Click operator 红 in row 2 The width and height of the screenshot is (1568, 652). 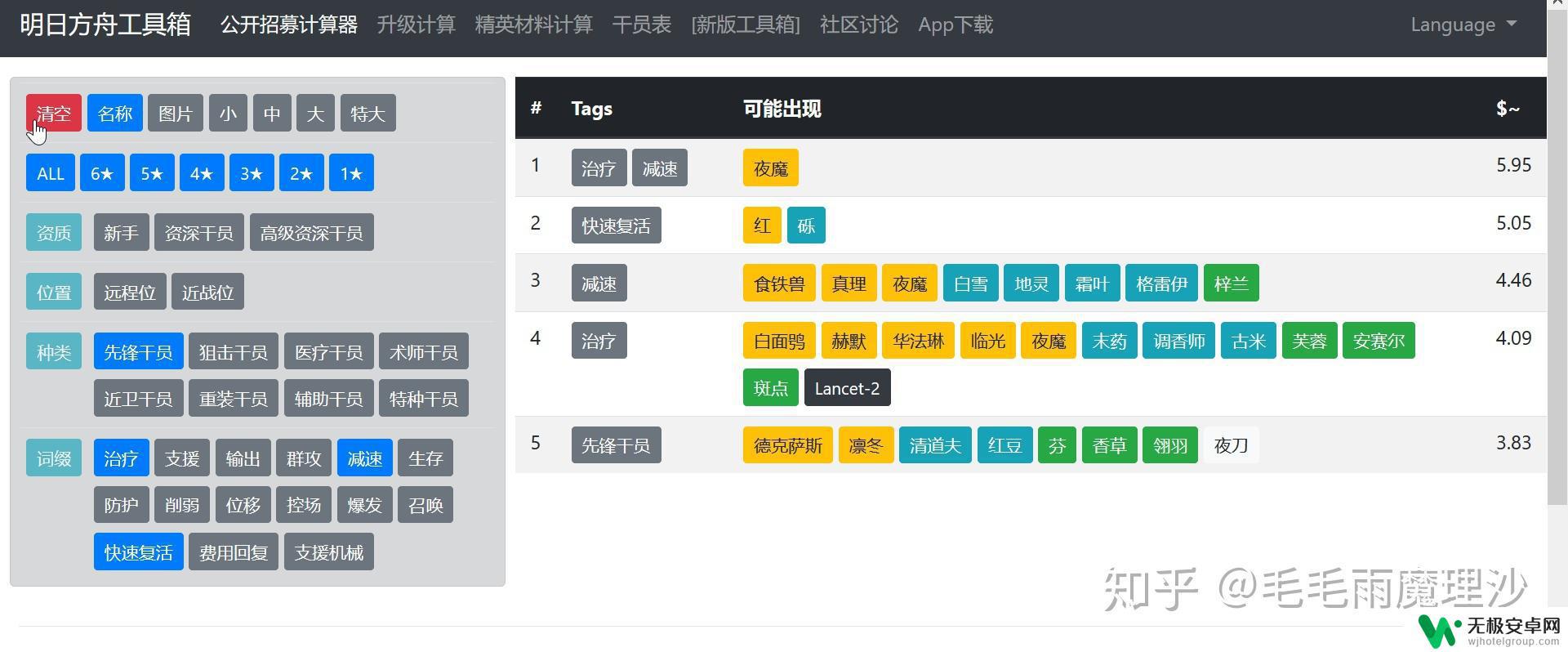click(x=762, y=225)
